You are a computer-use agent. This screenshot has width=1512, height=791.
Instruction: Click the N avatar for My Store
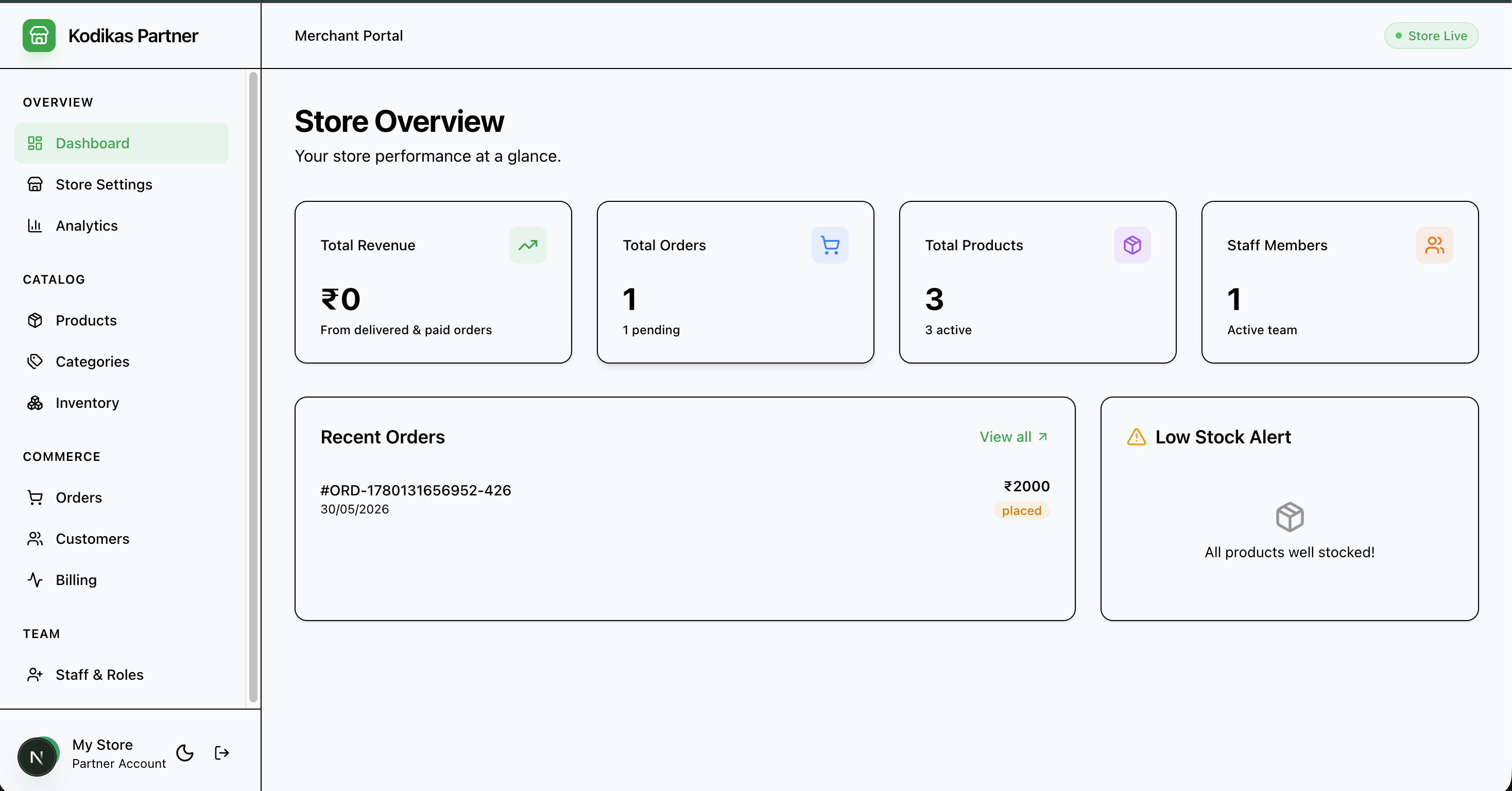(x=38, y=756)
